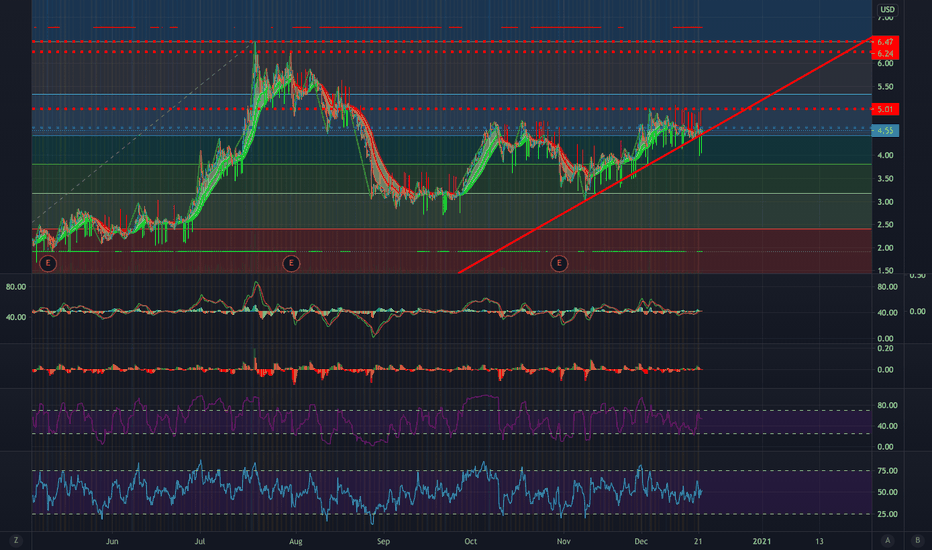This screenshot has height=550, width=932.
Task: Select the red ascending trend line
Action: (665, 156)
